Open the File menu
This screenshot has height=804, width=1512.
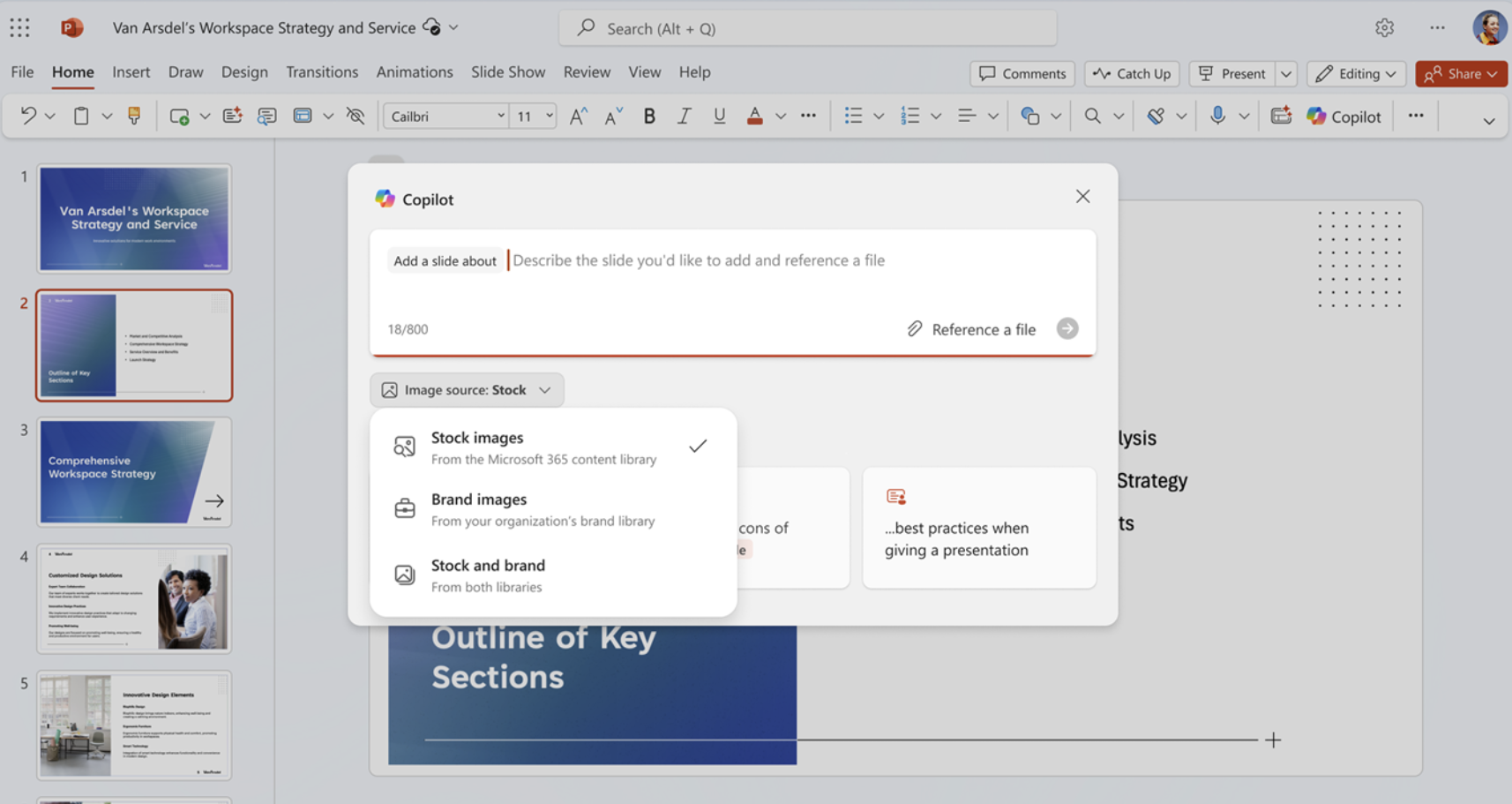(x=22, y=72)
